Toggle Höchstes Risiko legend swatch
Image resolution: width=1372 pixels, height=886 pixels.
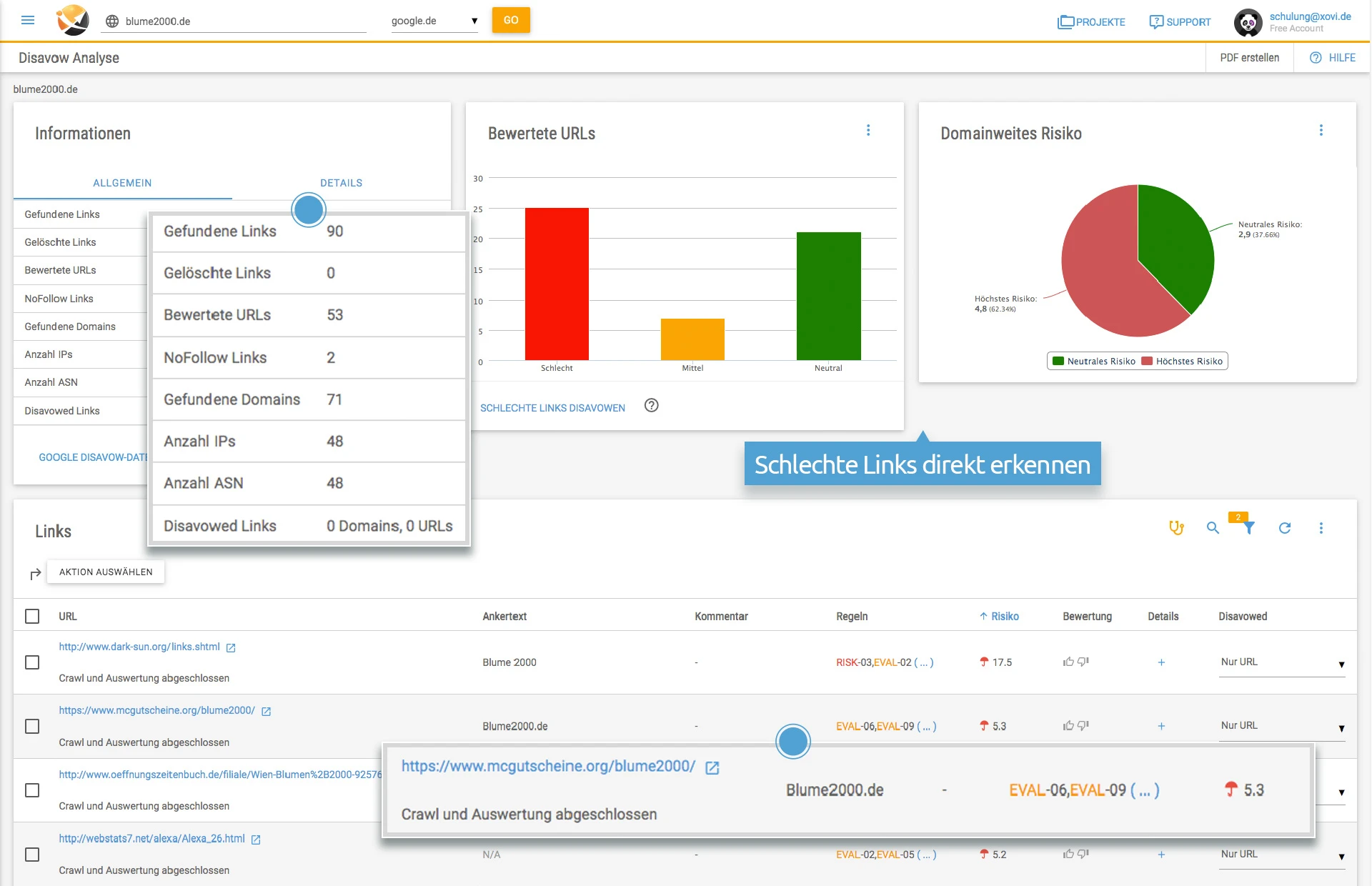1147,362
